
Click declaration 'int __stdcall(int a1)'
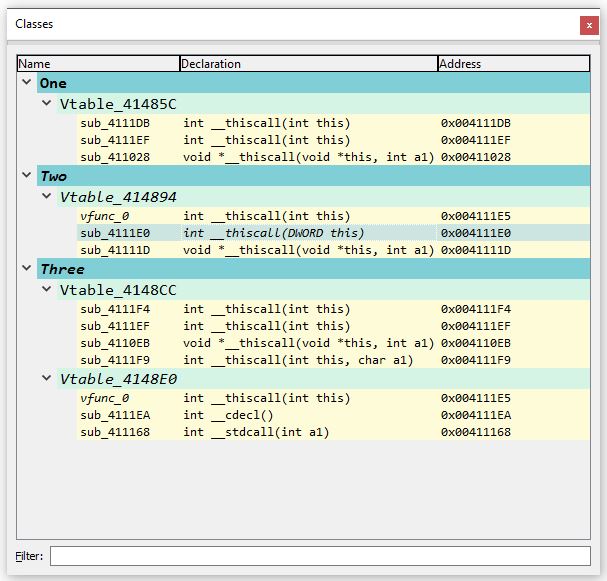256,432
